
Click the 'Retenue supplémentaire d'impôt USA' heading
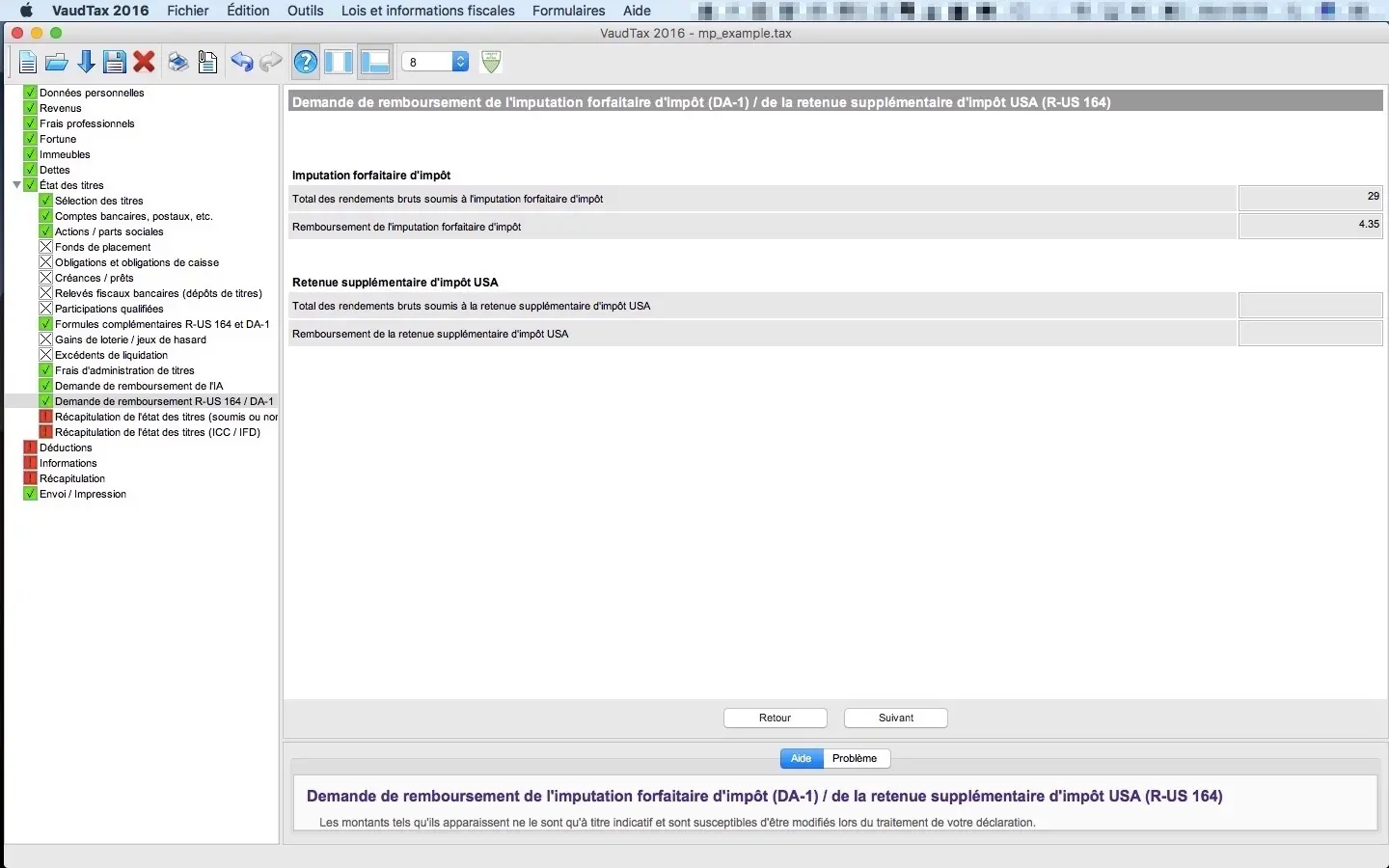point(395,283)
